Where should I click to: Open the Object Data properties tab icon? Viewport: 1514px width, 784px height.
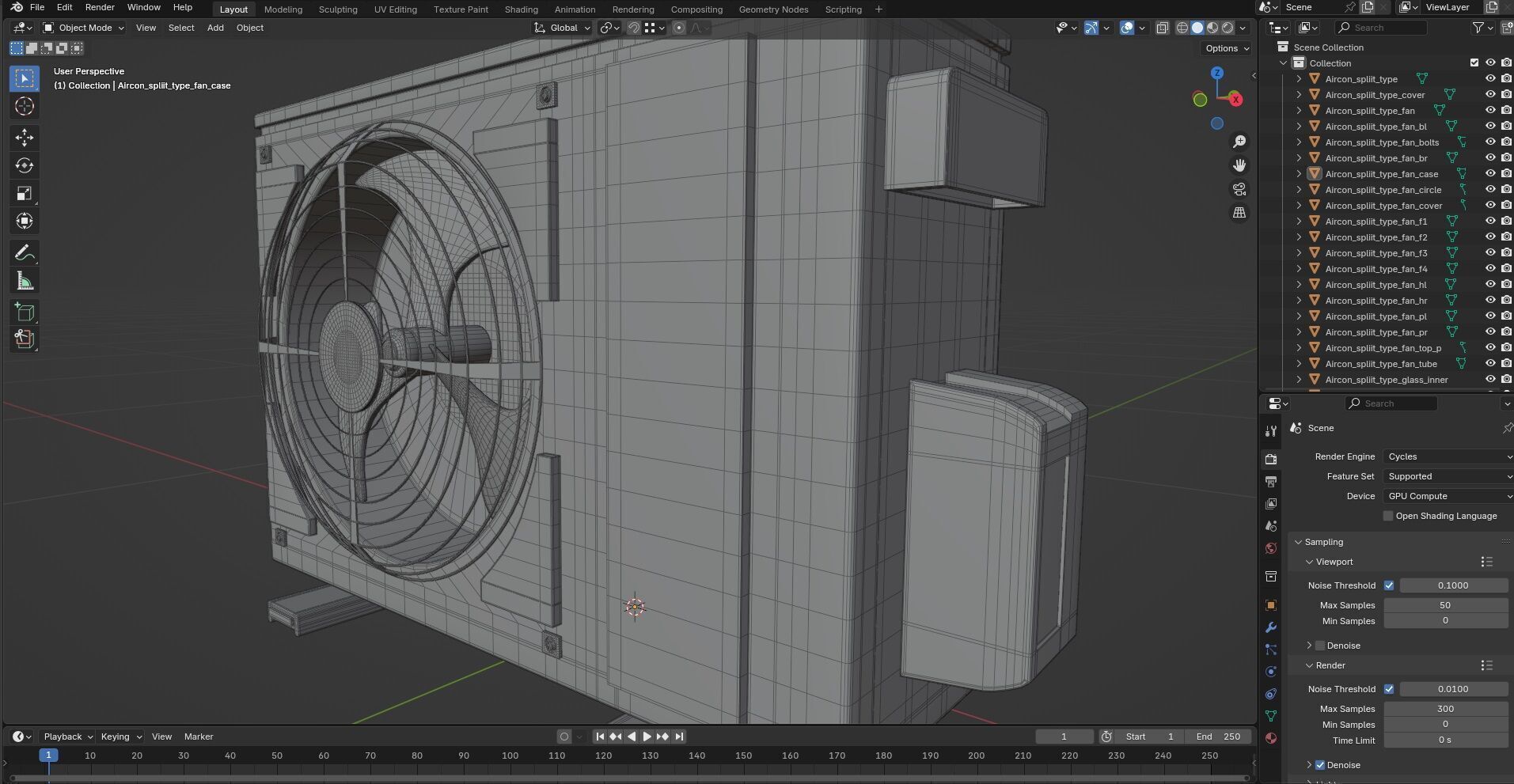pyautogui.click(x=1271, y=716)
